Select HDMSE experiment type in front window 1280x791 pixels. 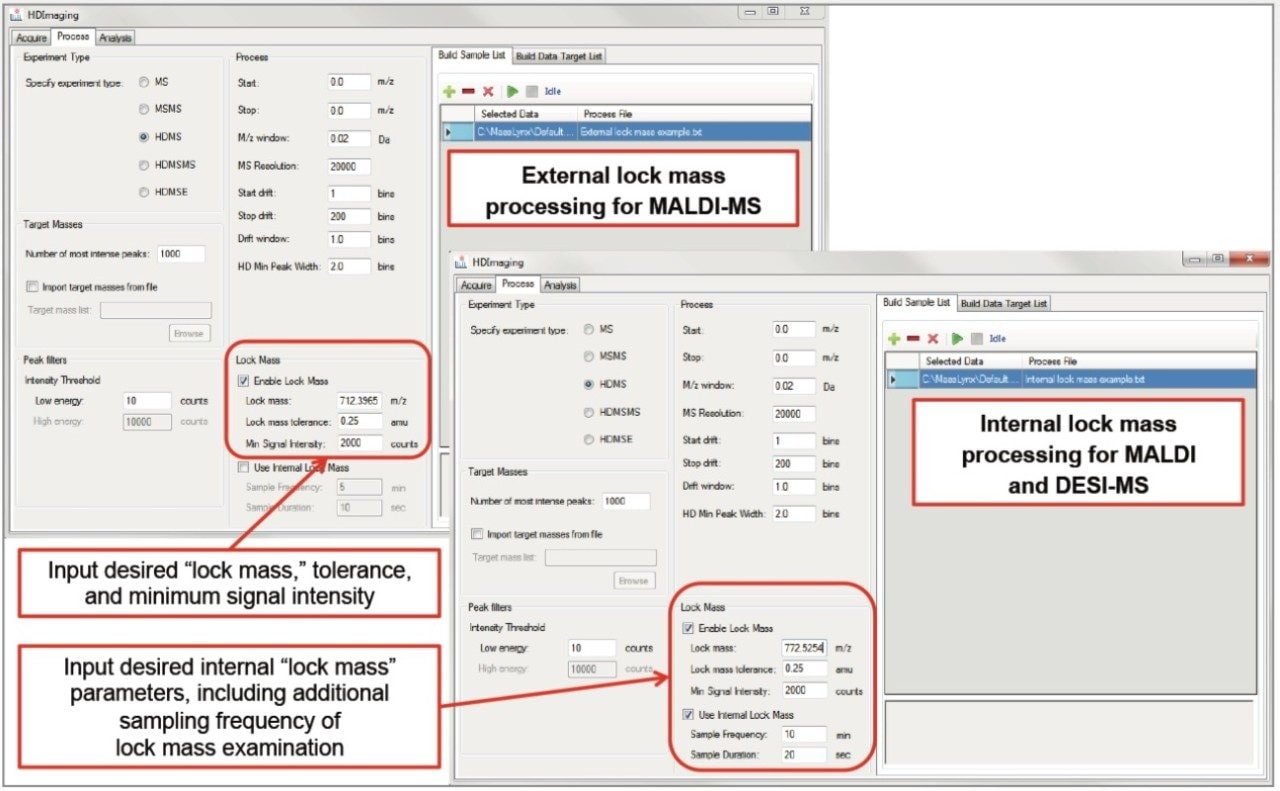589,439
